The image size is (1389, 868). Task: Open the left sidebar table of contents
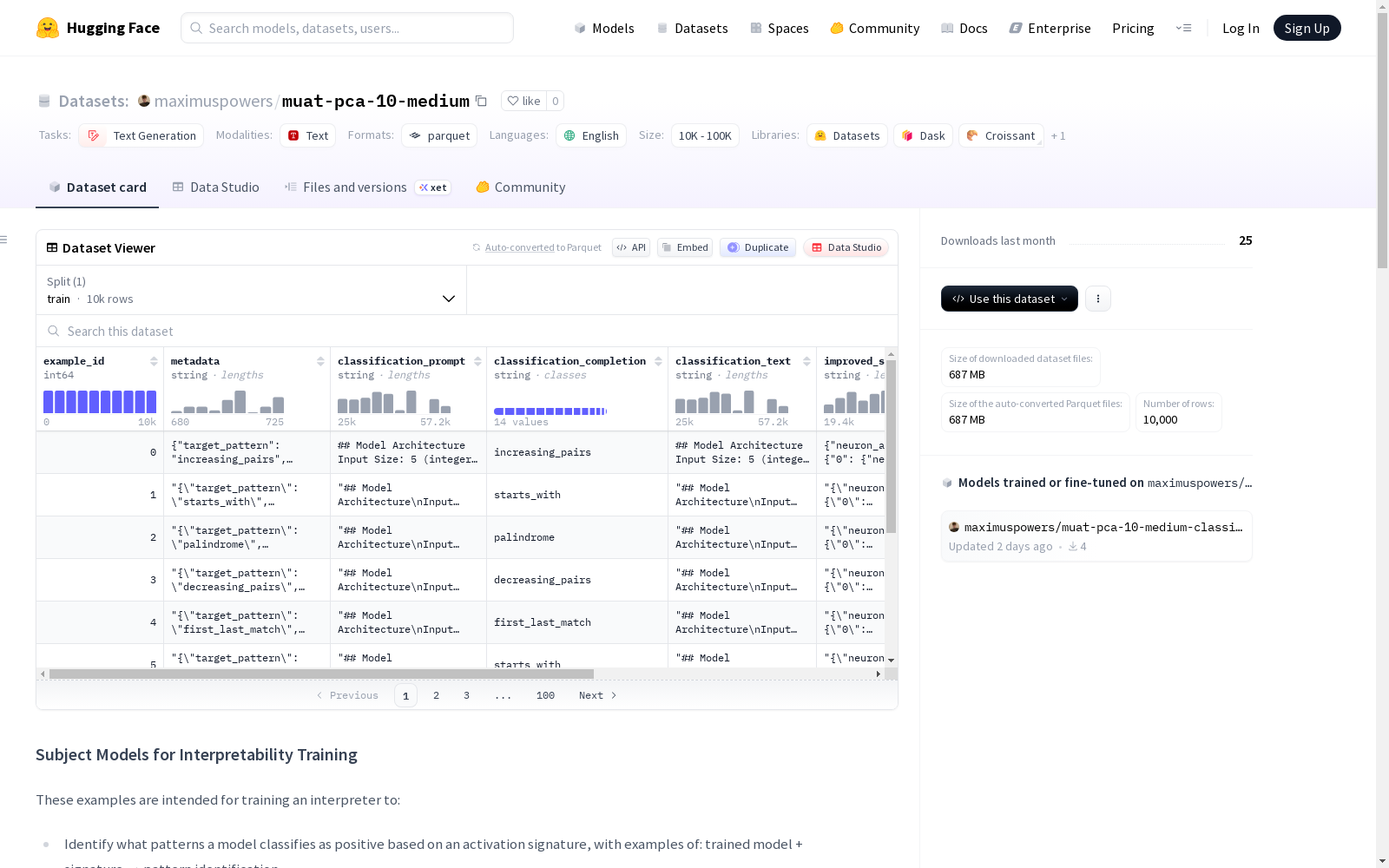pos(4,240)
